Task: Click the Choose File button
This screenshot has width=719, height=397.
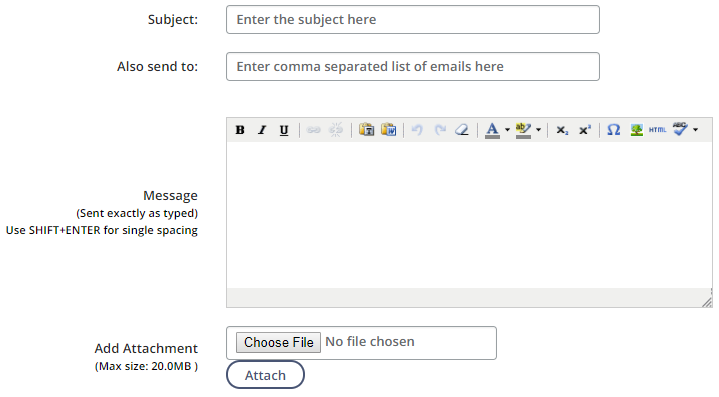Action: coord(278,342)
